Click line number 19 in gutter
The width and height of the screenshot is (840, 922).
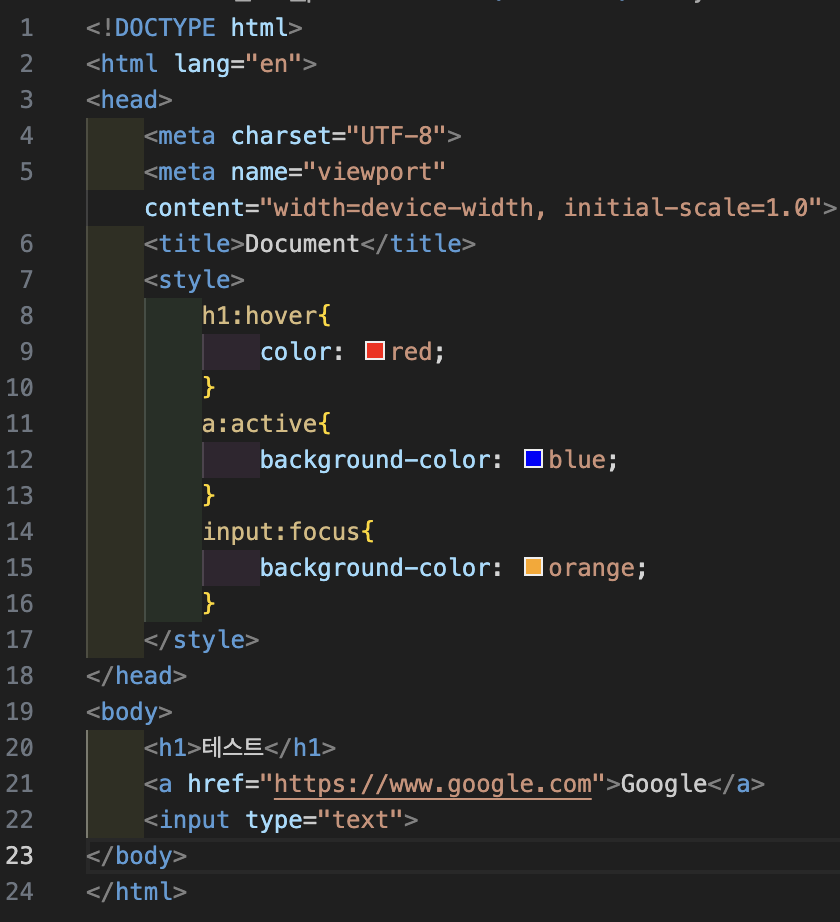[19, 711]
